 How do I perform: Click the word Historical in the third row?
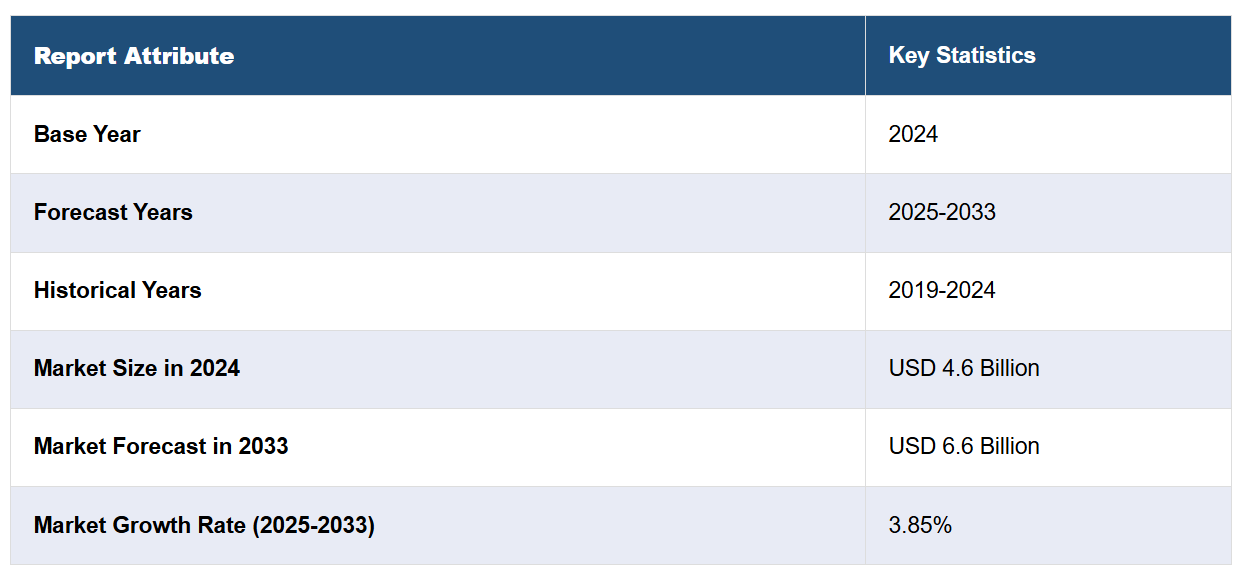(x=85, y=290)
